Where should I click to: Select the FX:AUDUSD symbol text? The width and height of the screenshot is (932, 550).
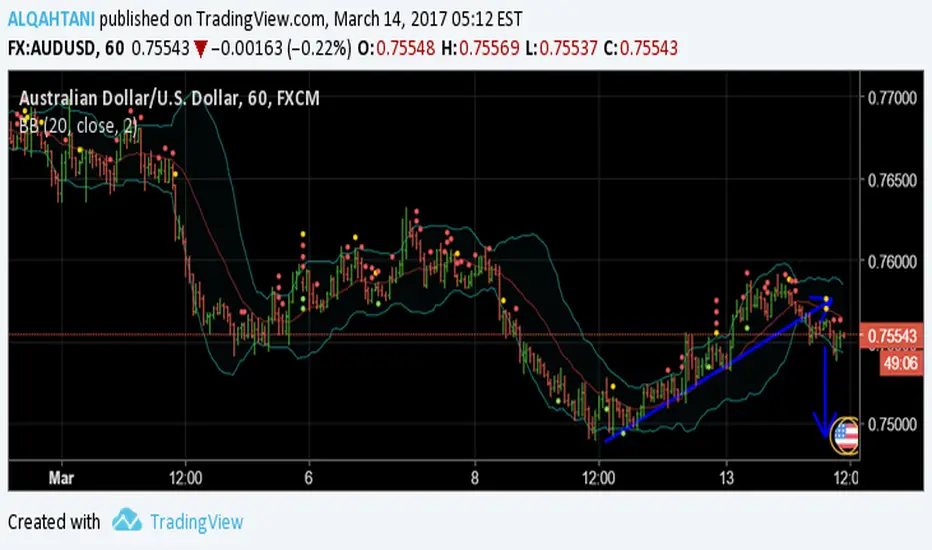pyautogui.click(x=51, y=48)
